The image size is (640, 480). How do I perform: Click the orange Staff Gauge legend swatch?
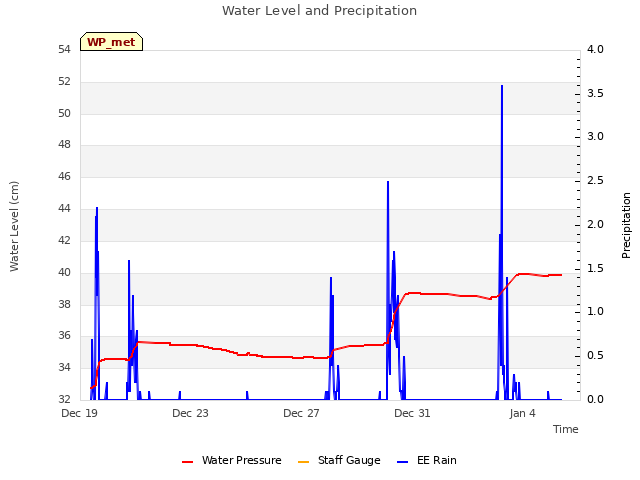tap(304, 462)
